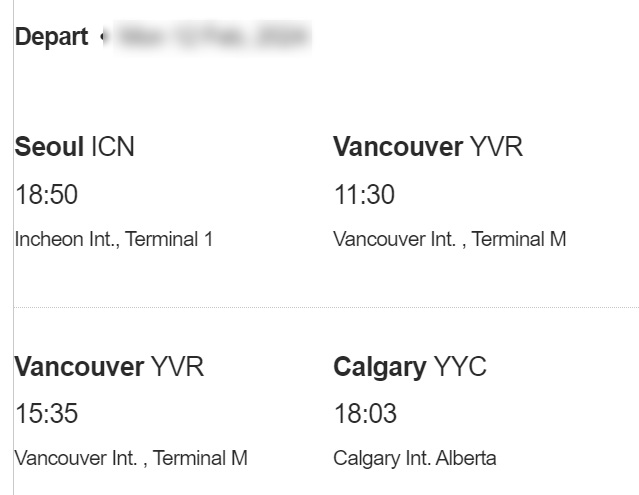The height and width of the screenshot is (495, 639).
Task: Click the YVR code beside 15:35 departure
Action: [x=177, y=367]
